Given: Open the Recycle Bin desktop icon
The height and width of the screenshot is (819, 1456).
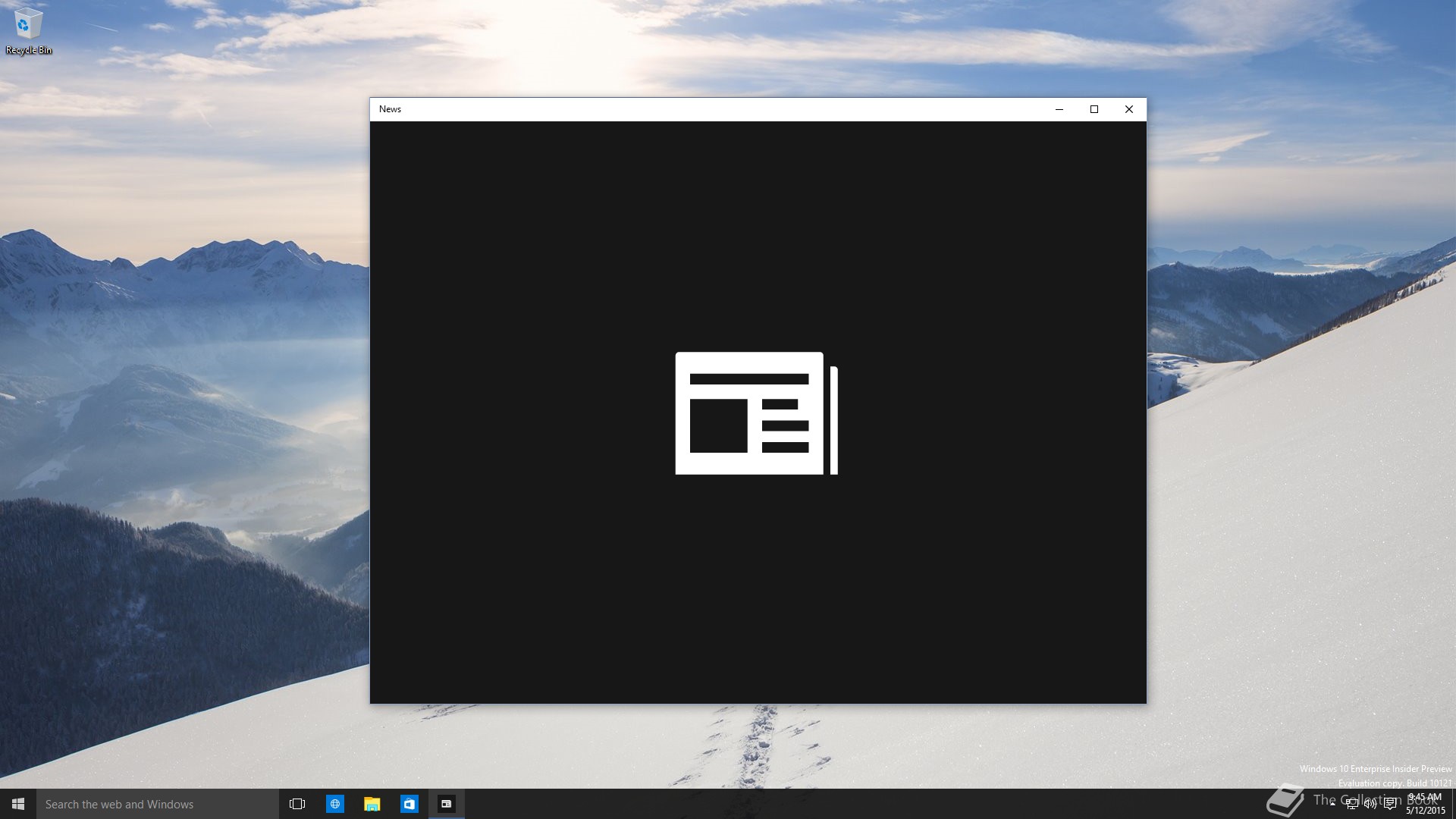Looking at the screenshot, I should [x=28, y=31].
